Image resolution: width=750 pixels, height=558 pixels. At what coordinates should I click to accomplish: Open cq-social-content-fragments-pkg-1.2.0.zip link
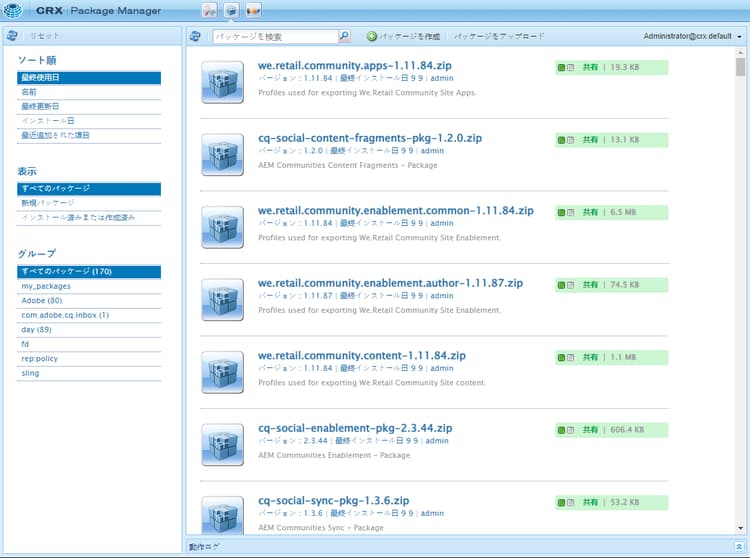pos(370,138)
